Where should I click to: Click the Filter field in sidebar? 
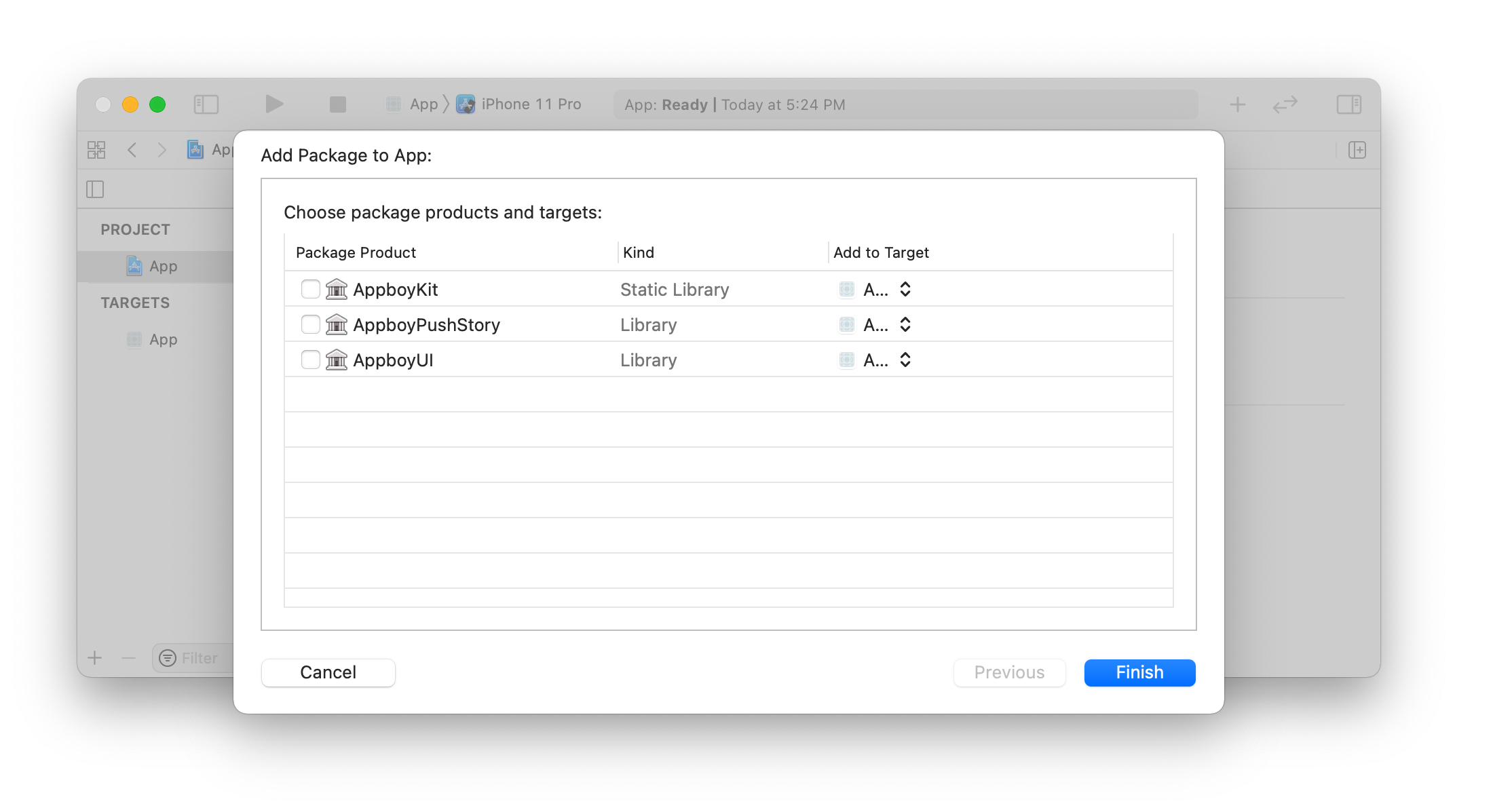199,658
